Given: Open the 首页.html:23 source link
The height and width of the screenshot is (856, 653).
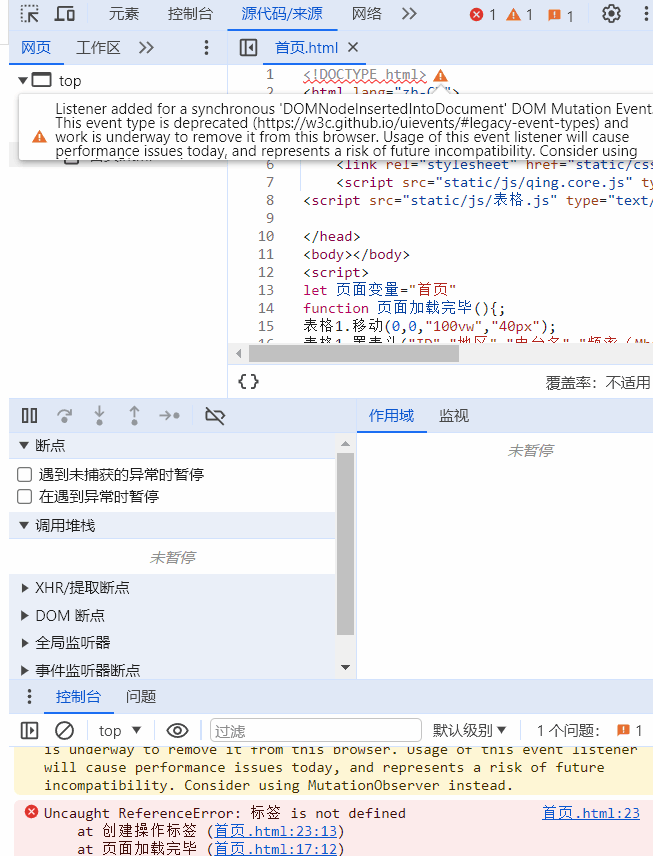Looking at the screenshot, I should tap(590, 813).
